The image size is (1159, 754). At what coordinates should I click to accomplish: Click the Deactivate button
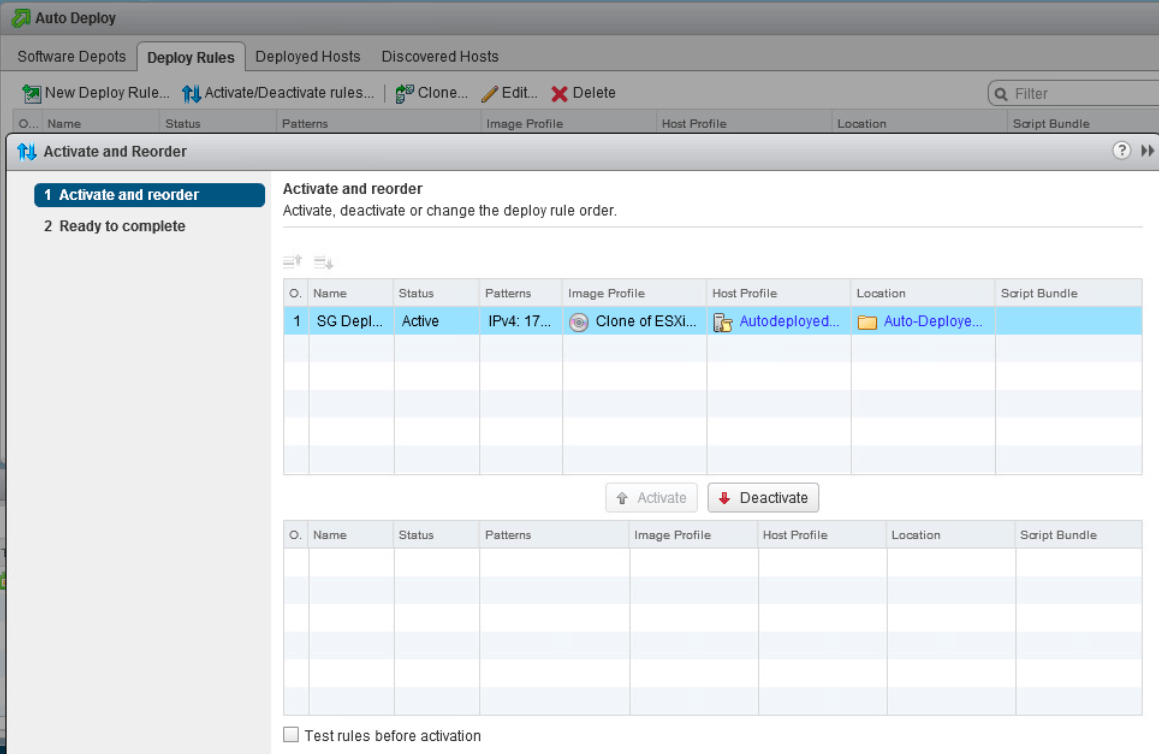click(763, 498)
